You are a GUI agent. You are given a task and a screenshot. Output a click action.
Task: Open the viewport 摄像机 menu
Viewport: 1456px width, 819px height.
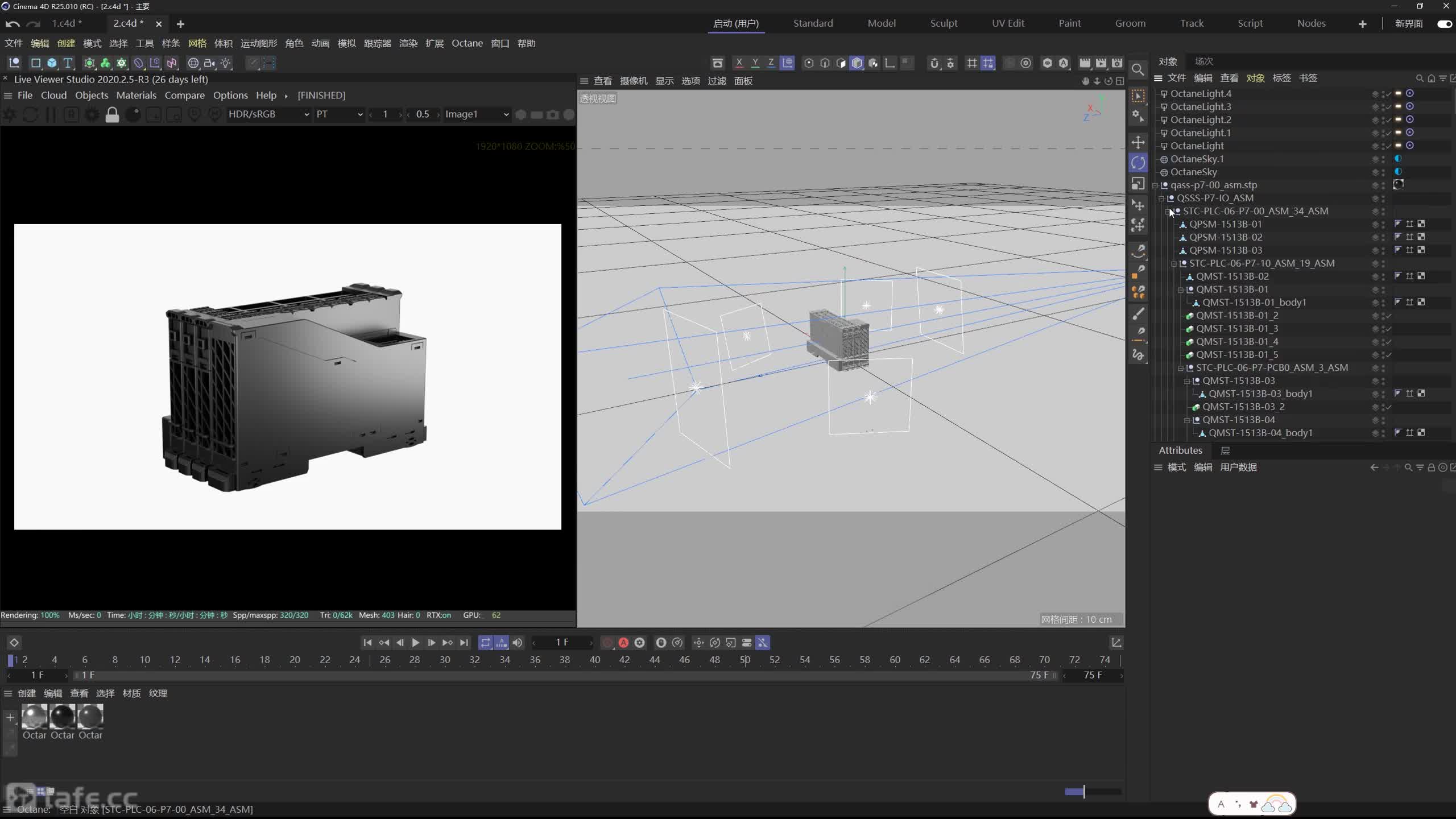(x=633, y=81)
